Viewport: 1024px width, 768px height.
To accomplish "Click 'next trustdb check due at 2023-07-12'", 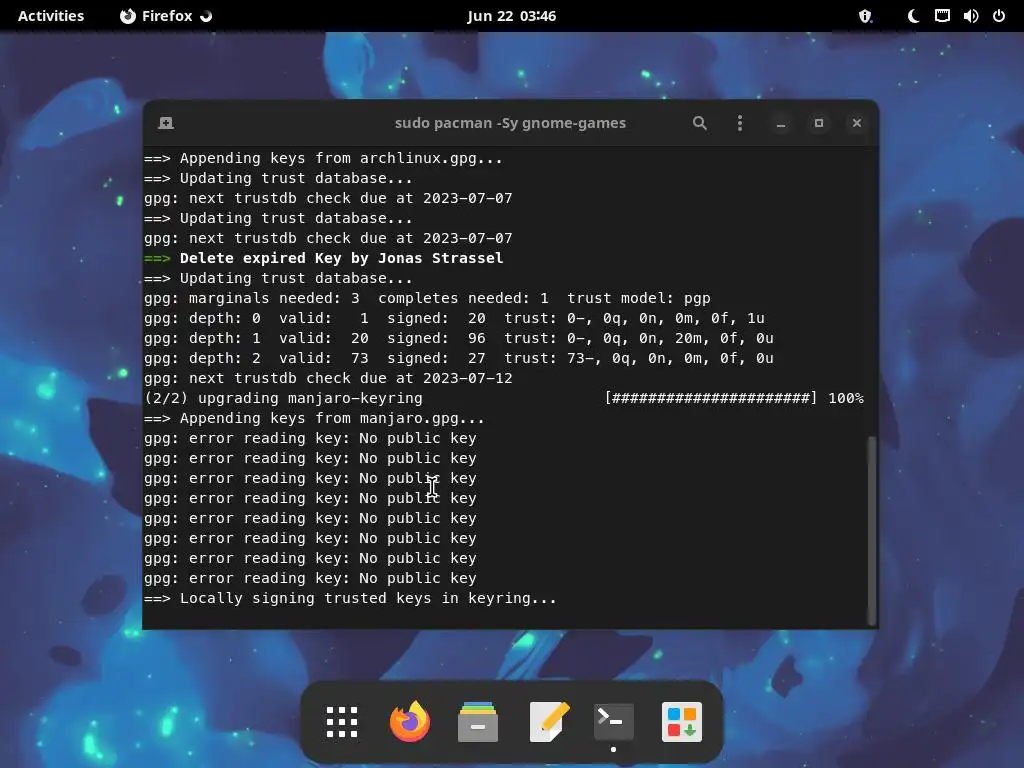I will pyautogui.click(x=328, y=378).
